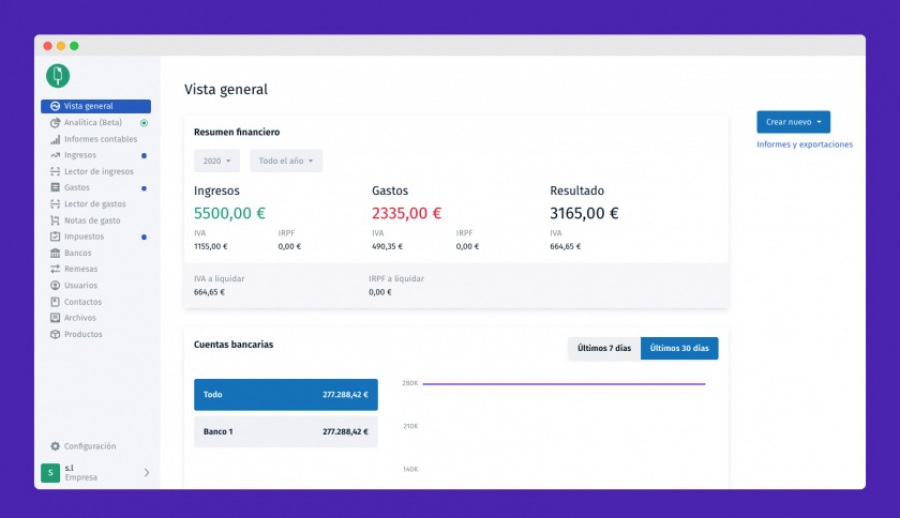Click the Gastos amount 2335,00 €
The width and height of the screenshot is (900, 518).
[406, 213]
